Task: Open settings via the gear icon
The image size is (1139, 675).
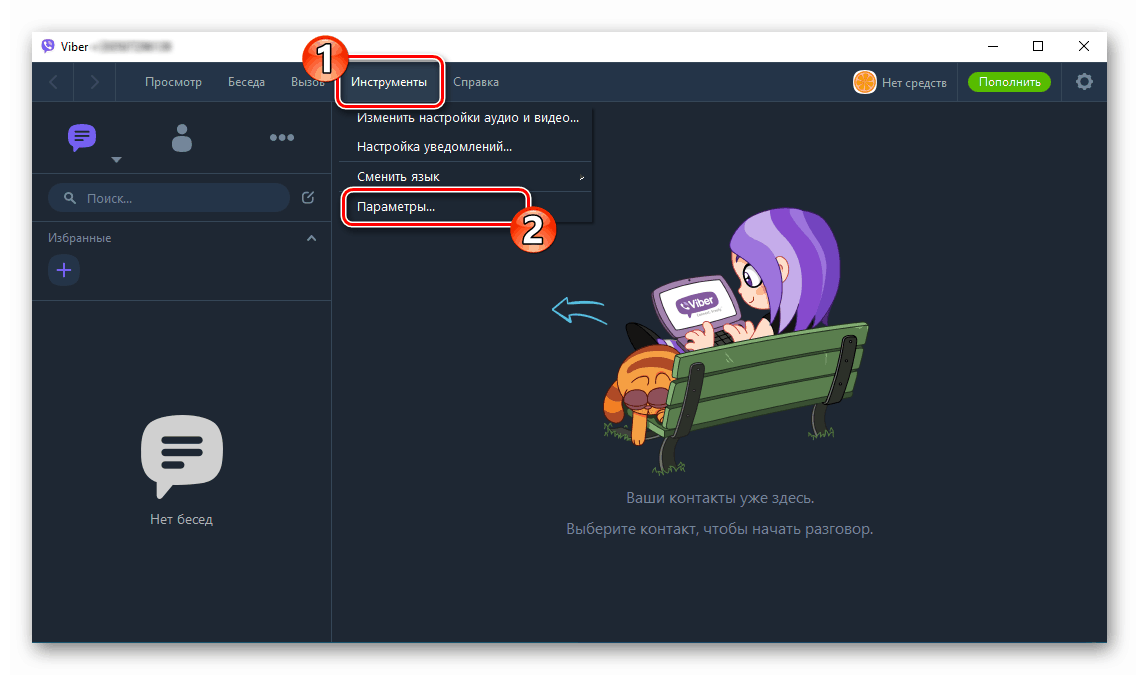Action: click(x=1084, y=82)
